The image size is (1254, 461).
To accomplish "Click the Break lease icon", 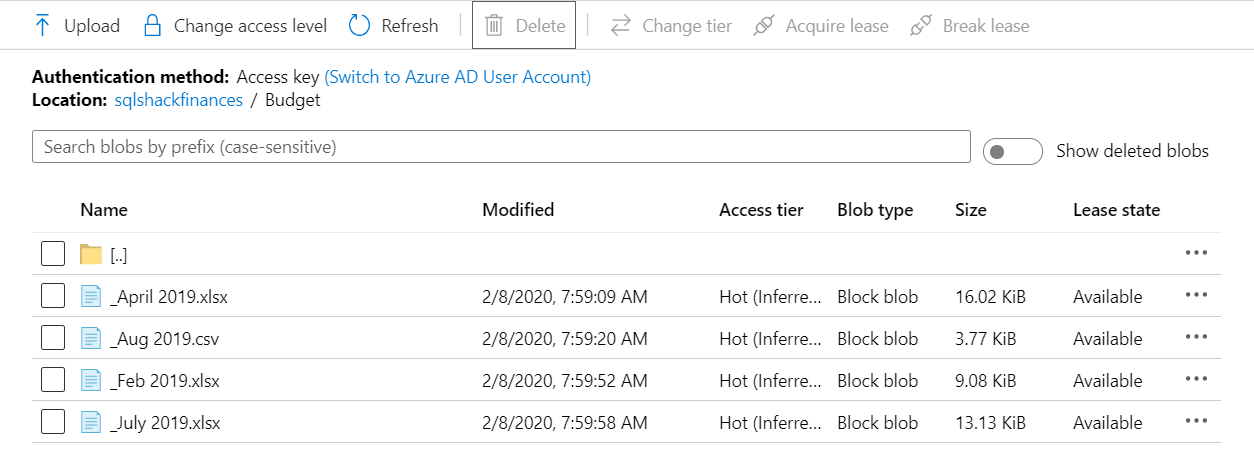I will pos(921,26).
